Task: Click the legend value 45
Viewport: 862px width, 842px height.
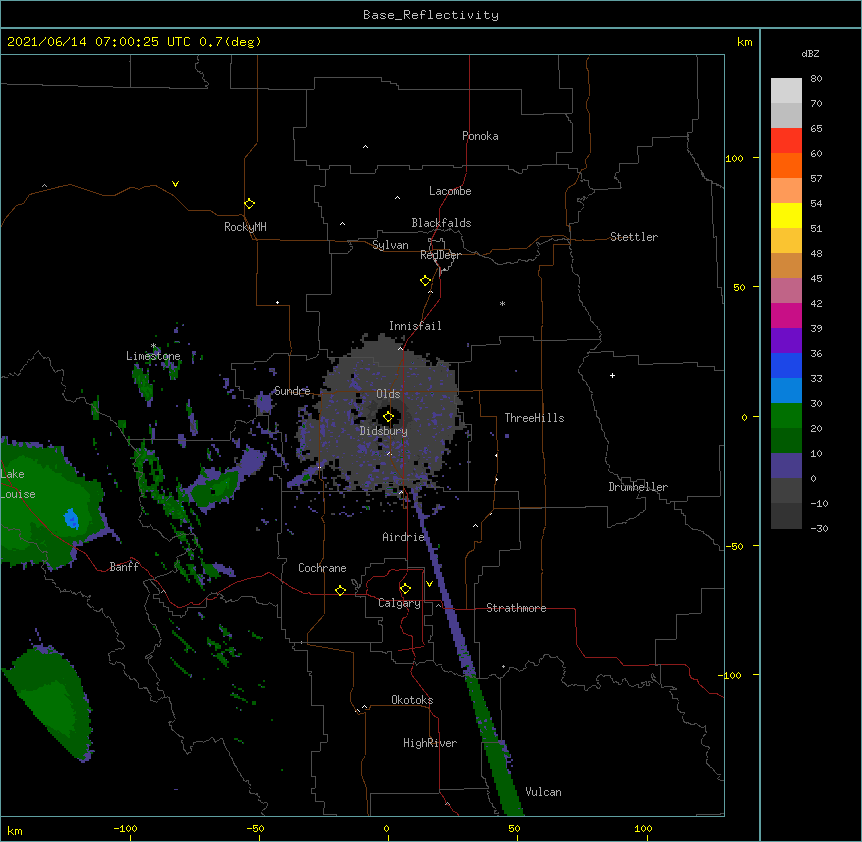Action: tap(816, 278)
